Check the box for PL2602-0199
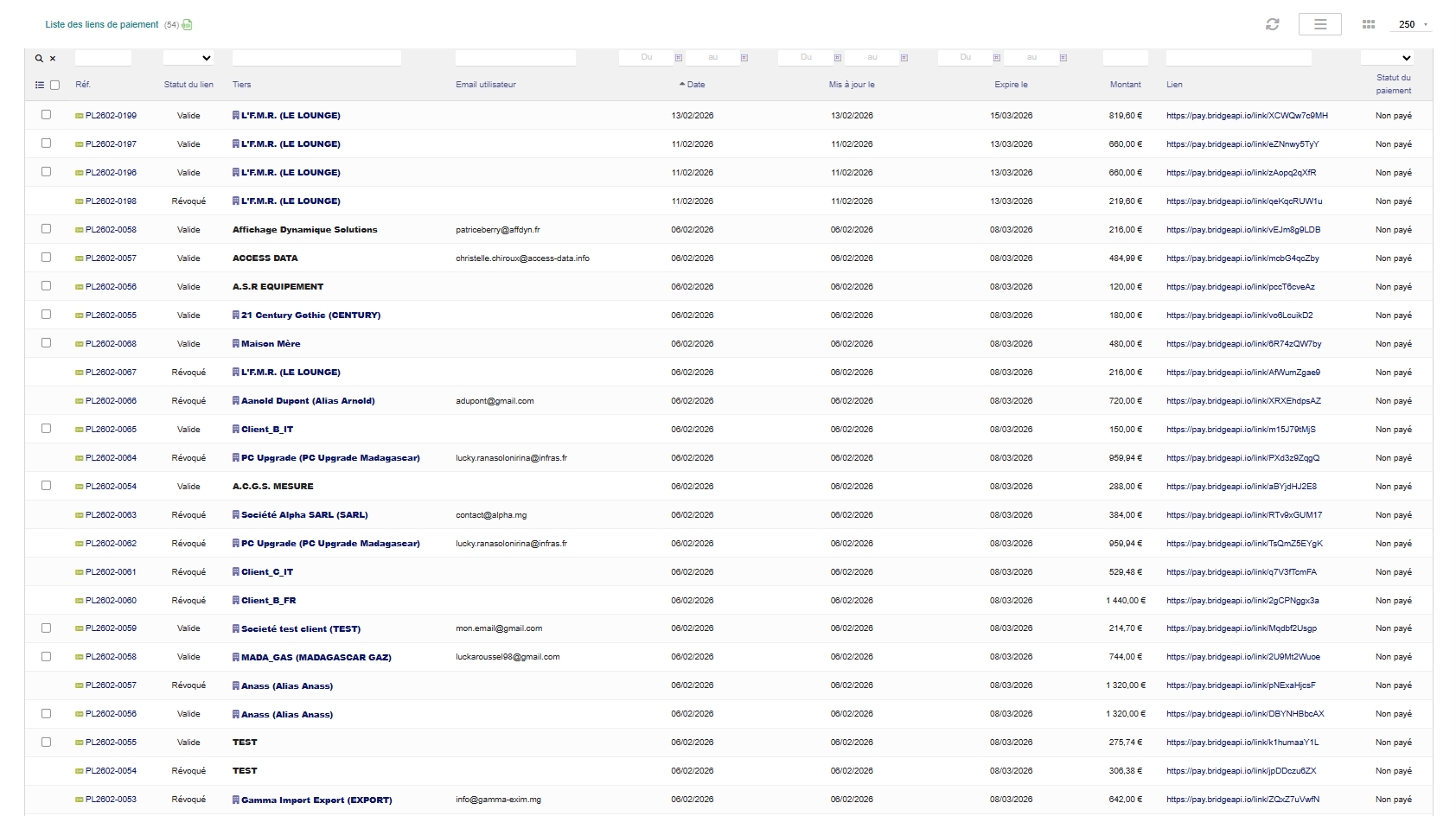This screenshot has height=816, width=1456. coord(47,115)
